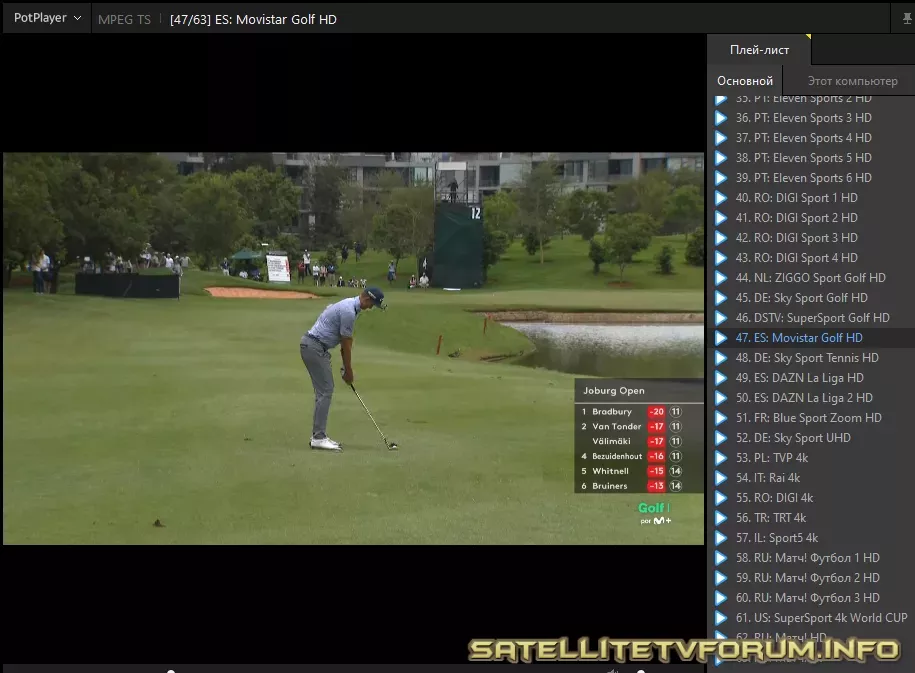Image resolution: width=915 pixels, height=673 pixels.
Task: Click the play icon next to RO: DIGI Sport 3 HD
Action: (721, 238)
